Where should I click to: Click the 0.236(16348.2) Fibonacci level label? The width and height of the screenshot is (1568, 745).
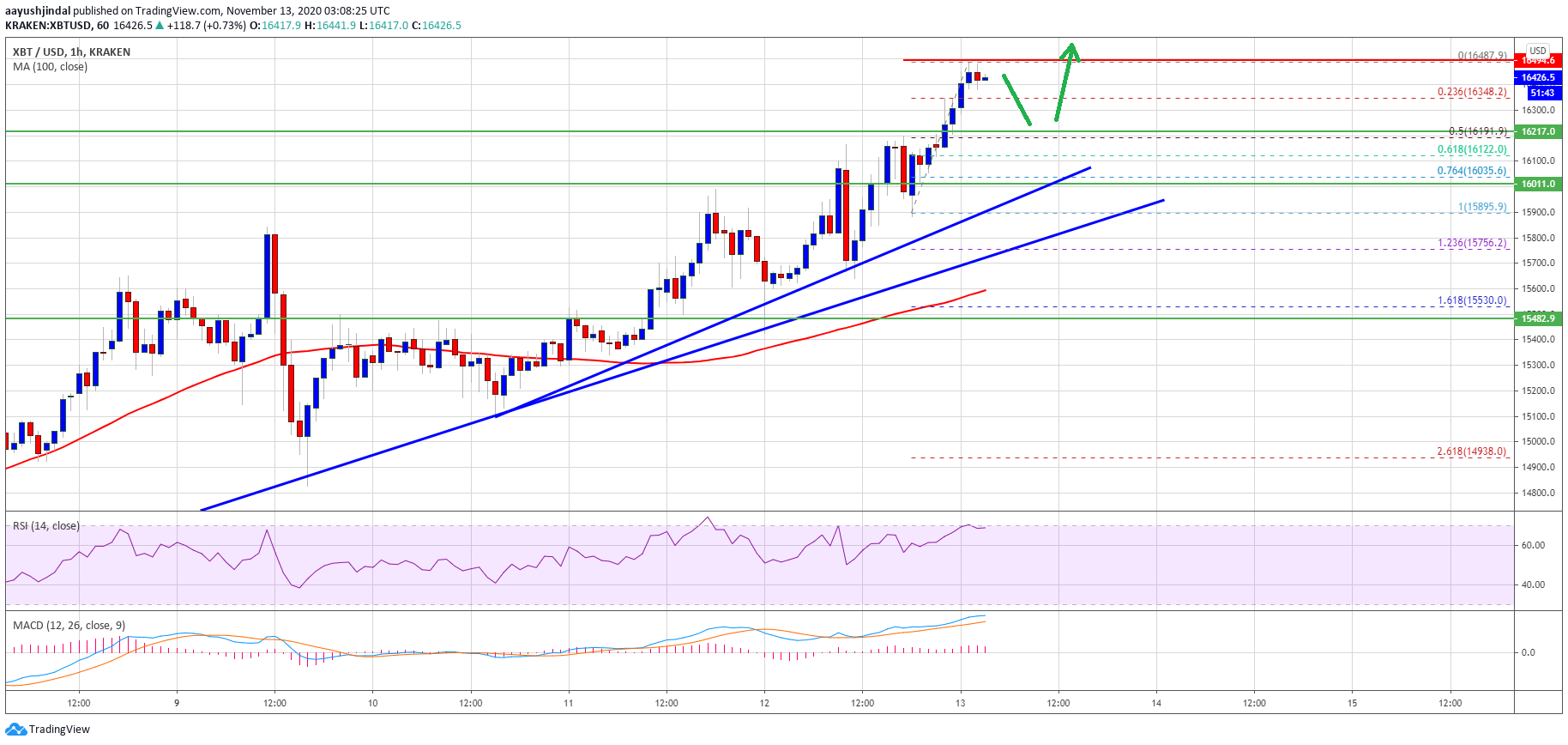coord(1471,92)
